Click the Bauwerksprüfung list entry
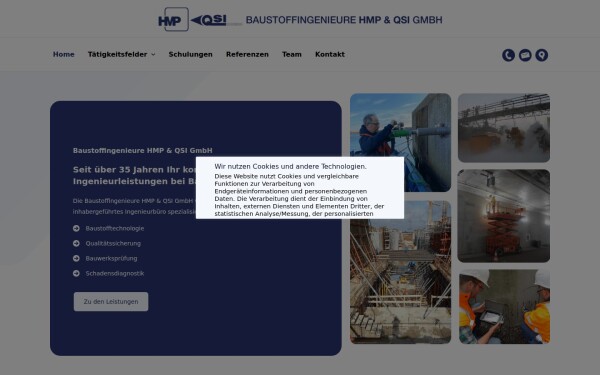Image resolution: width=600 pixels, height=375 pixels. [111, 258]
